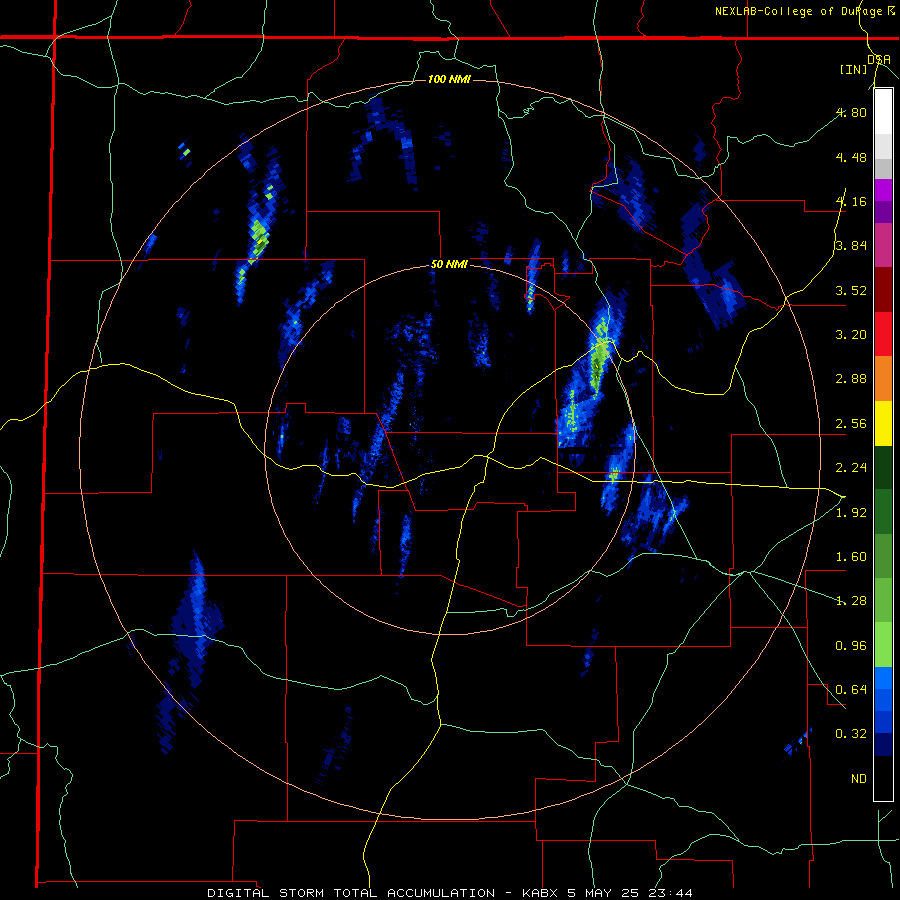Pick the black ND swatch at scale bottom
Screen dimensions: 900x900
[x=883, y=778]
